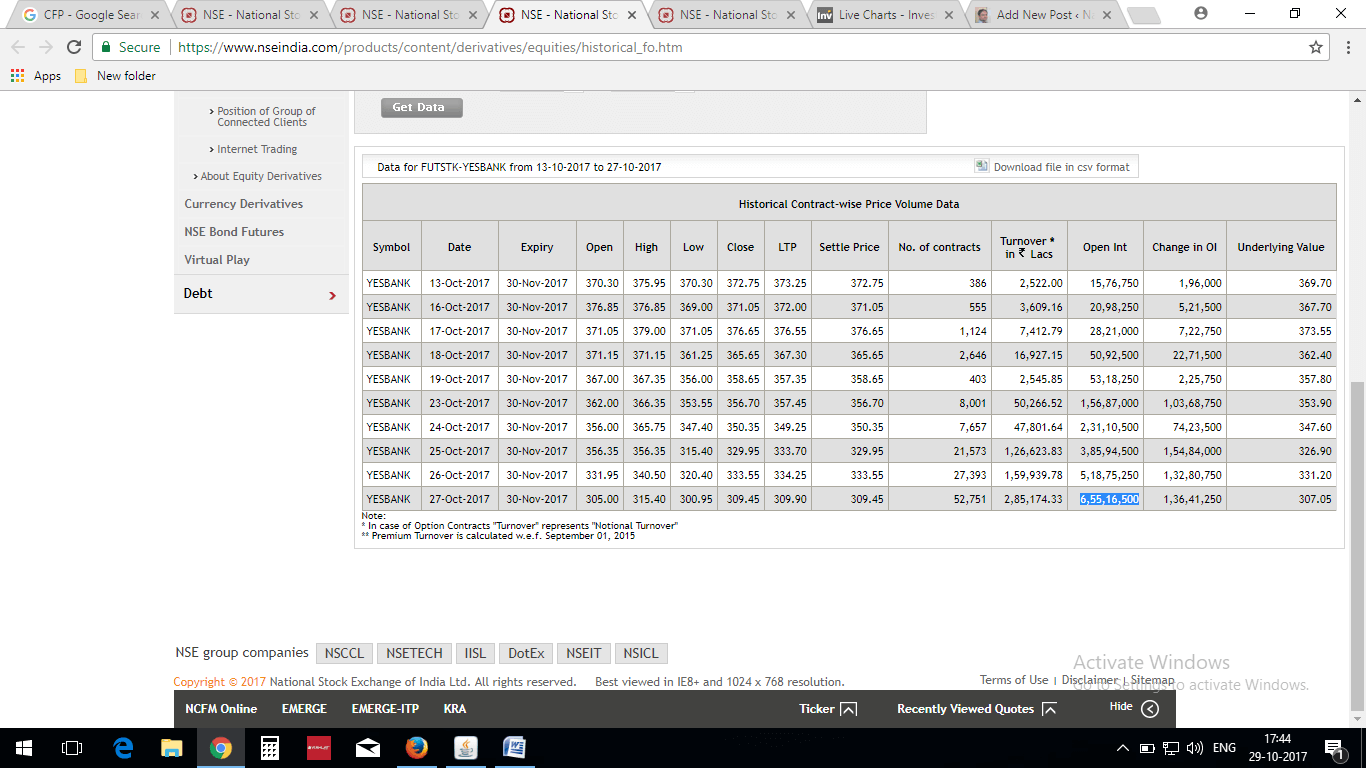This screenshot has width=1366, height=768.
Task: Switch to the Live Charts - Investing tab
Action: [884, 15]
